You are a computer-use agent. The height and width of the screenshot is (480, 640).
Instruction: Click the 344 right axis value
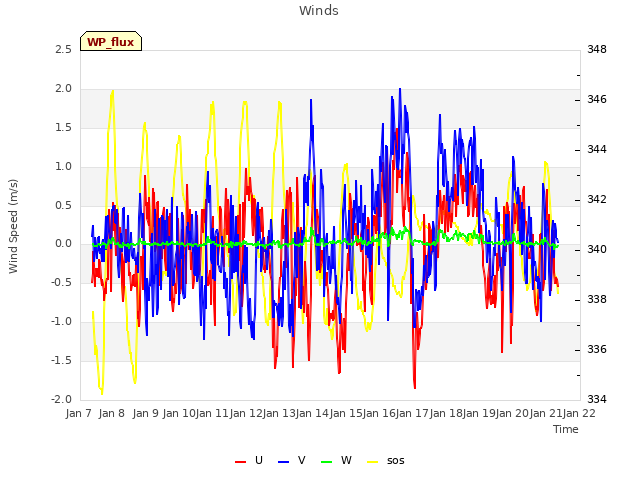point(597,149)
